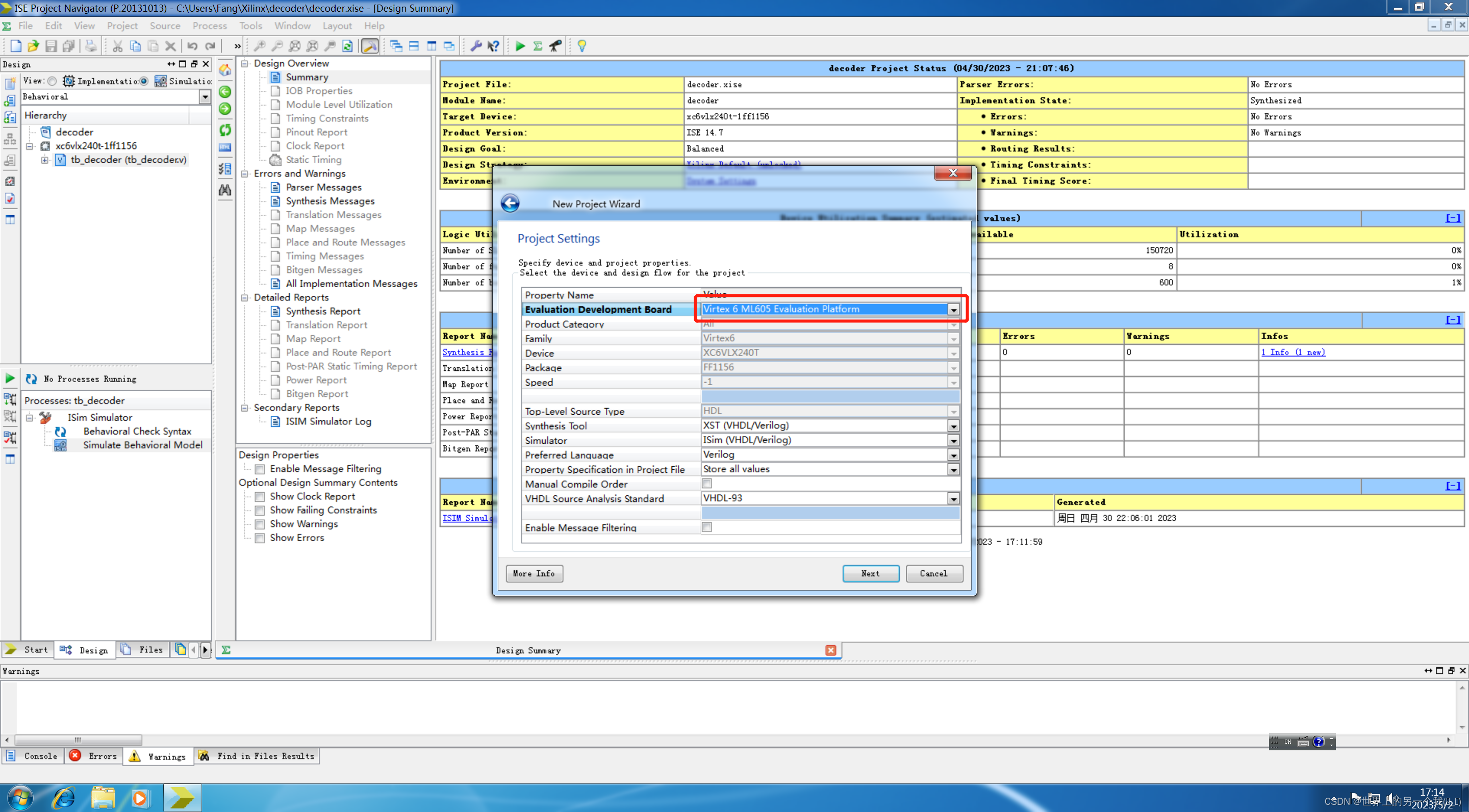Click the Undo toolbar icon
Screen dimensions: 1469x812
point(192,46)
